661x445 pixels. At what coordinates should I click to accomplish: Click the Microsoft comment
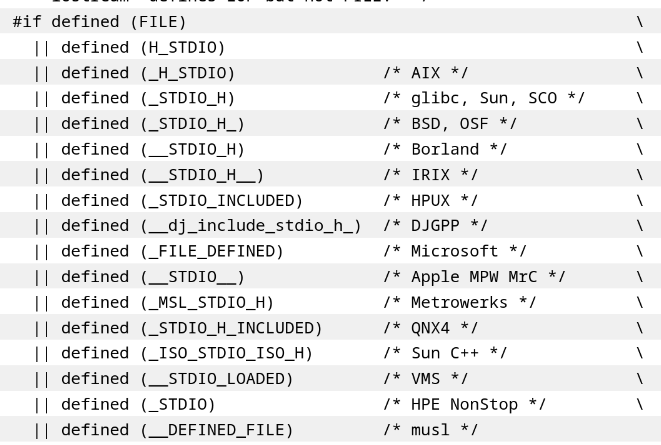pos(455,252)
